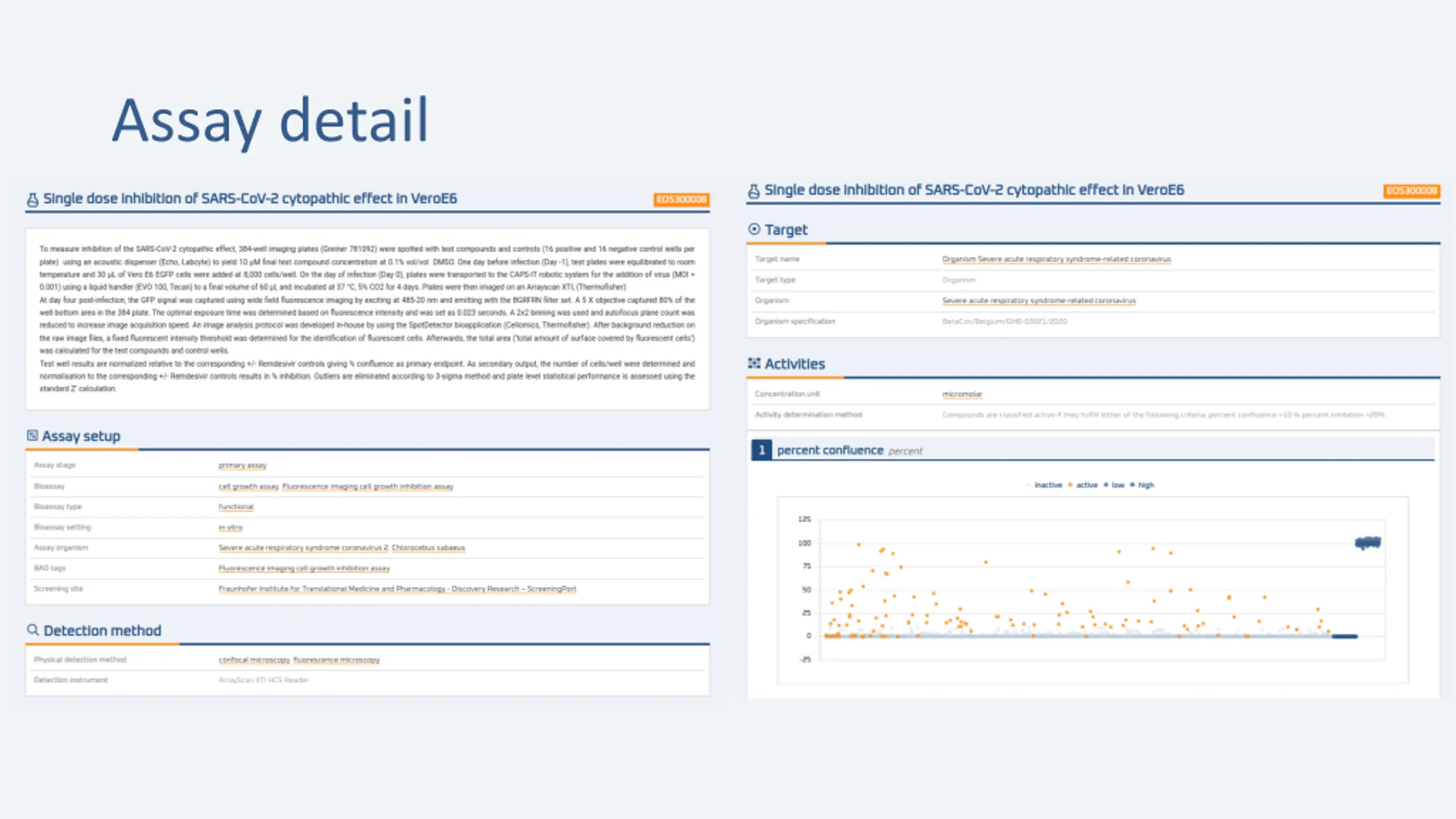1456x819 pixels.
Task: Toggle the active series in chart legend
Action: point(1086,485)
